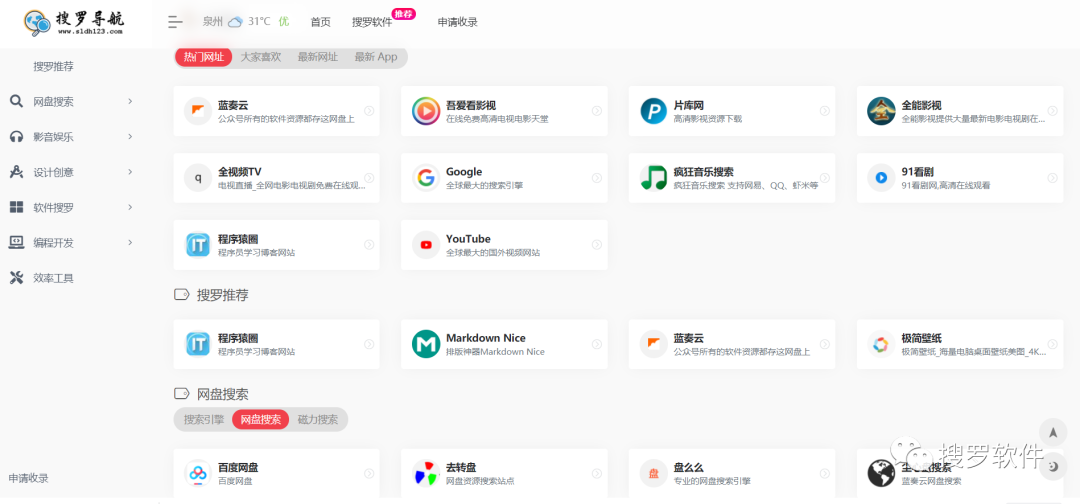Click the 推荐 badge

[404, 14]
